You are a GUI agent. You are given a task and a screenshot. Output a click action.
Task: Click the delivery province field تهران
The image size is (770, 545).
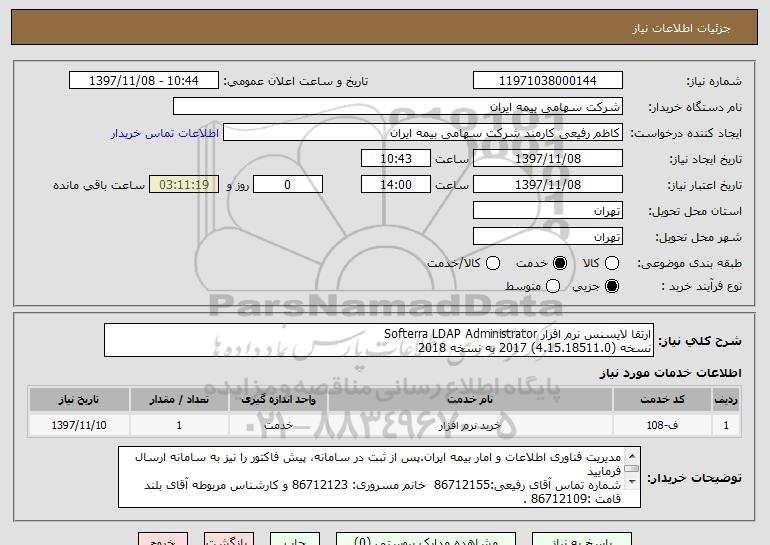pyautogui.click(x=548, y=211)
